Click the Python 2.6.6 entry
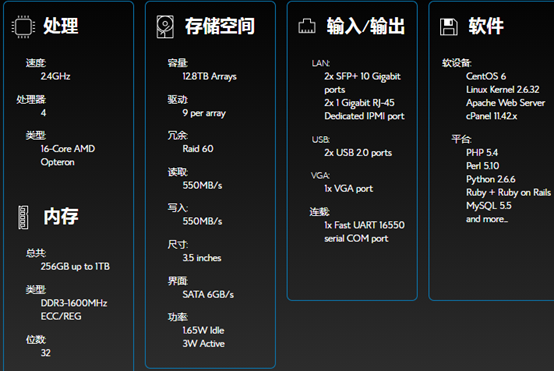This screenshot has height=371, width=554. click(x=491, y=179)
